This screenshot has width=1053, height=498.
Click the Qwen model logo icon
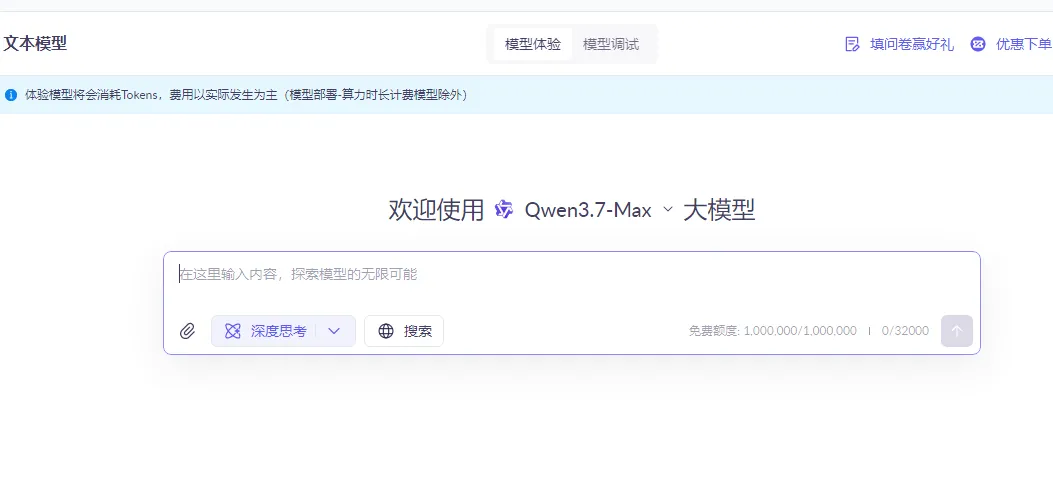point(504,209)
